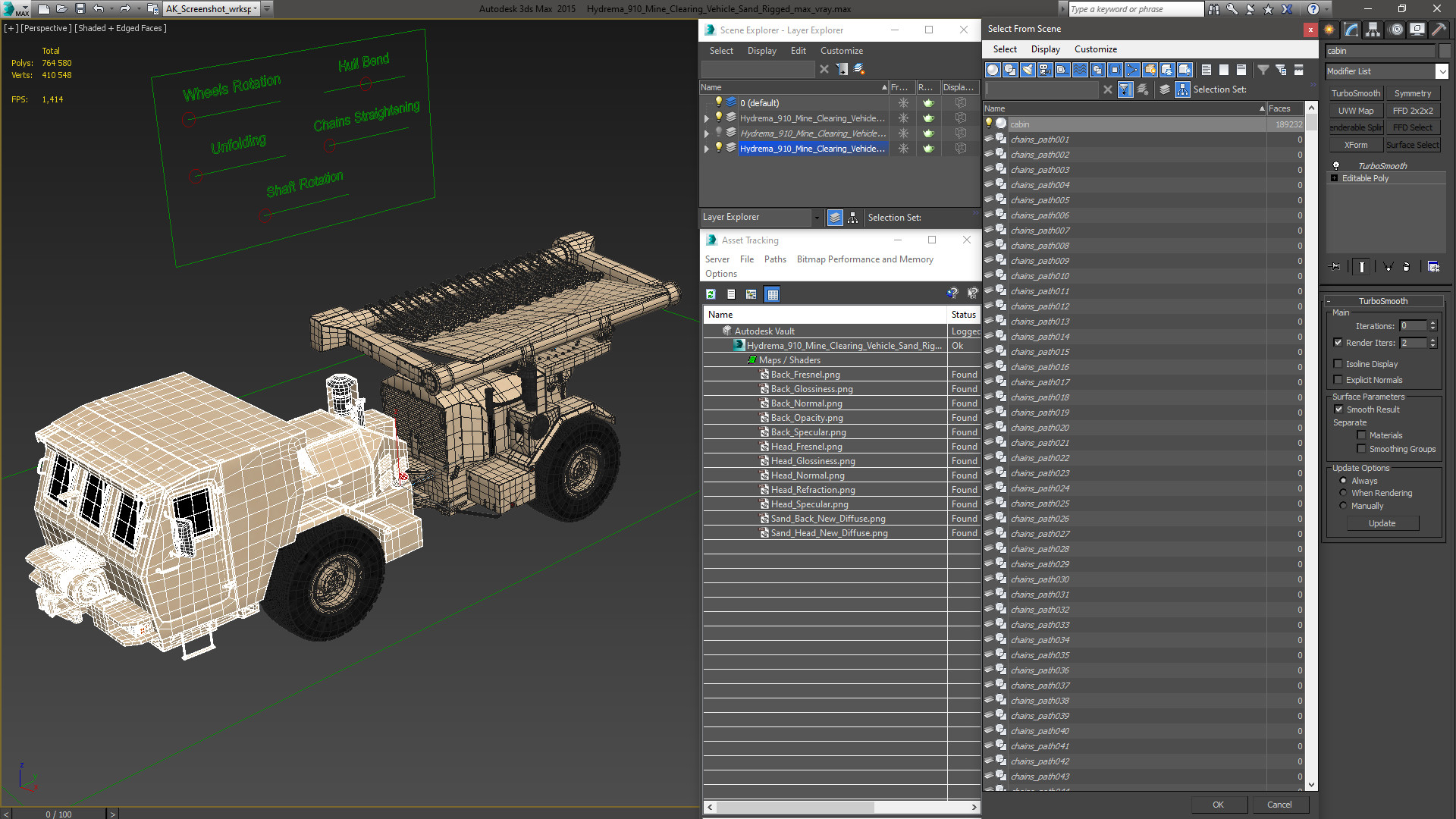Open Customize menu in Select From Scene

(1095, 49)
